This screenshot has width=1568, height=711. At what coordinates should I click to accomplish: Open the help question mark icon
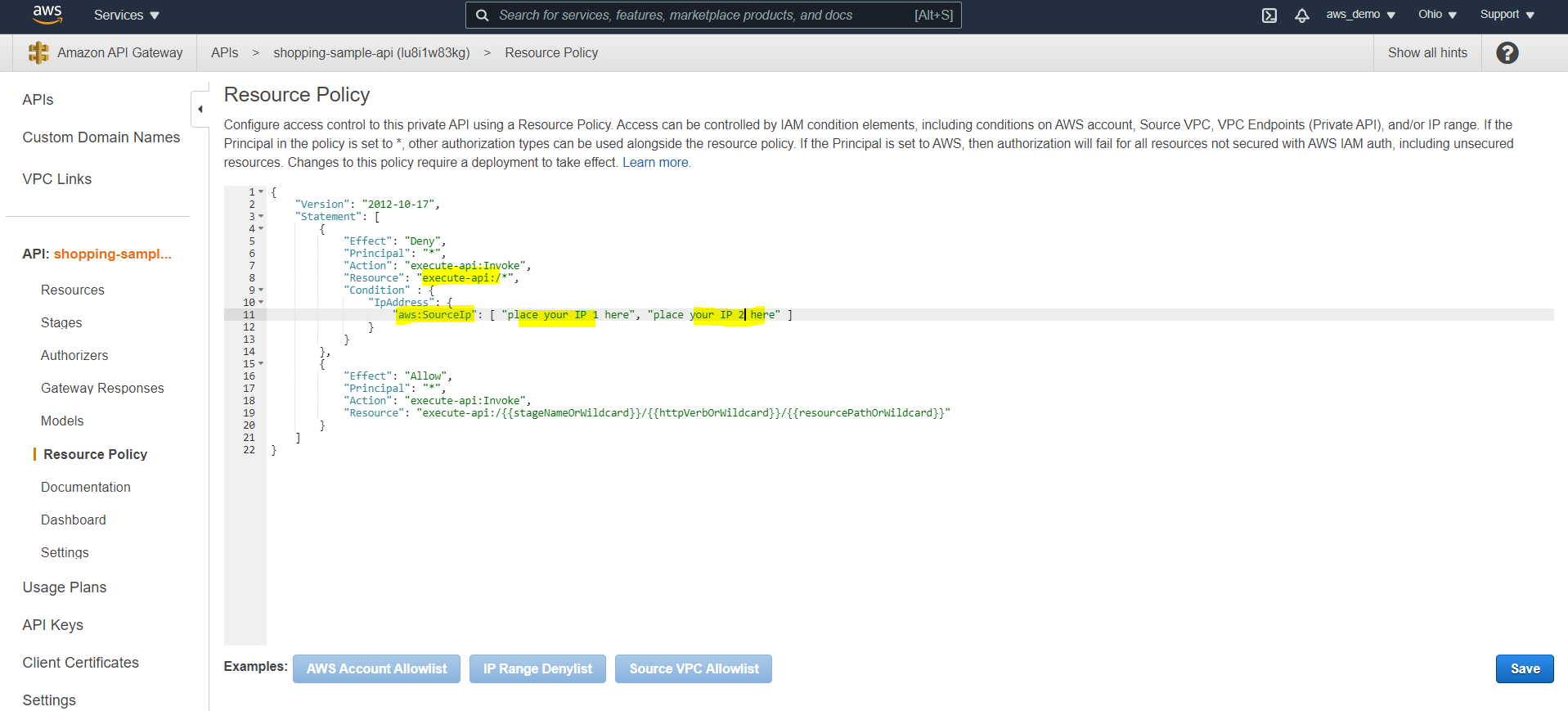[1507, 52]
